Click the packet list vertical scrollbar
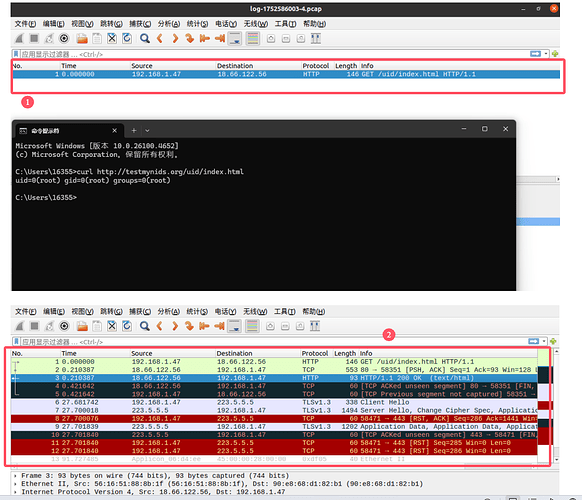Screen dimensions: 582x500 click(556, 405)
